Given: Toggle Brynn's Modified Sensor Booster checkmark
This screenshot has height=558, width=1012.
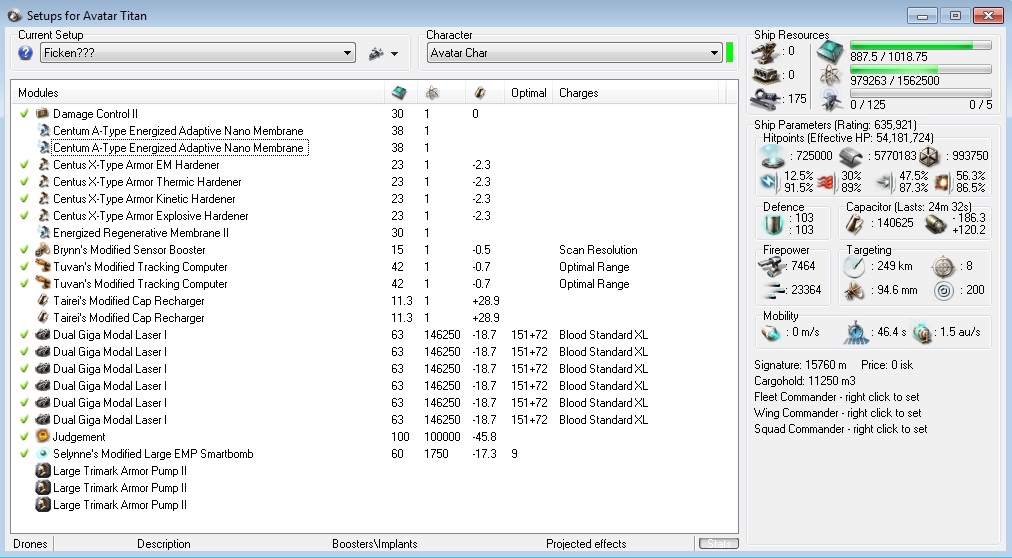Looking at the screenshot, I should click(25, 250).
